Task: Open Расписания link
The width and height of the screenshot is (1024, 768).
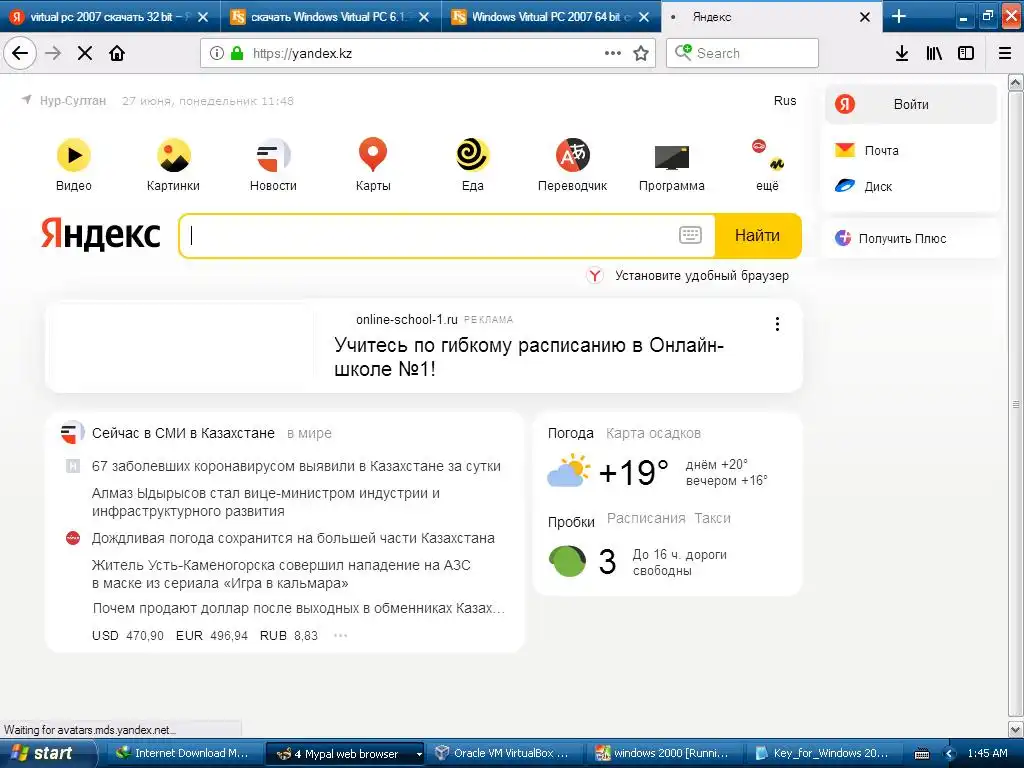Action: coord(646,518)
